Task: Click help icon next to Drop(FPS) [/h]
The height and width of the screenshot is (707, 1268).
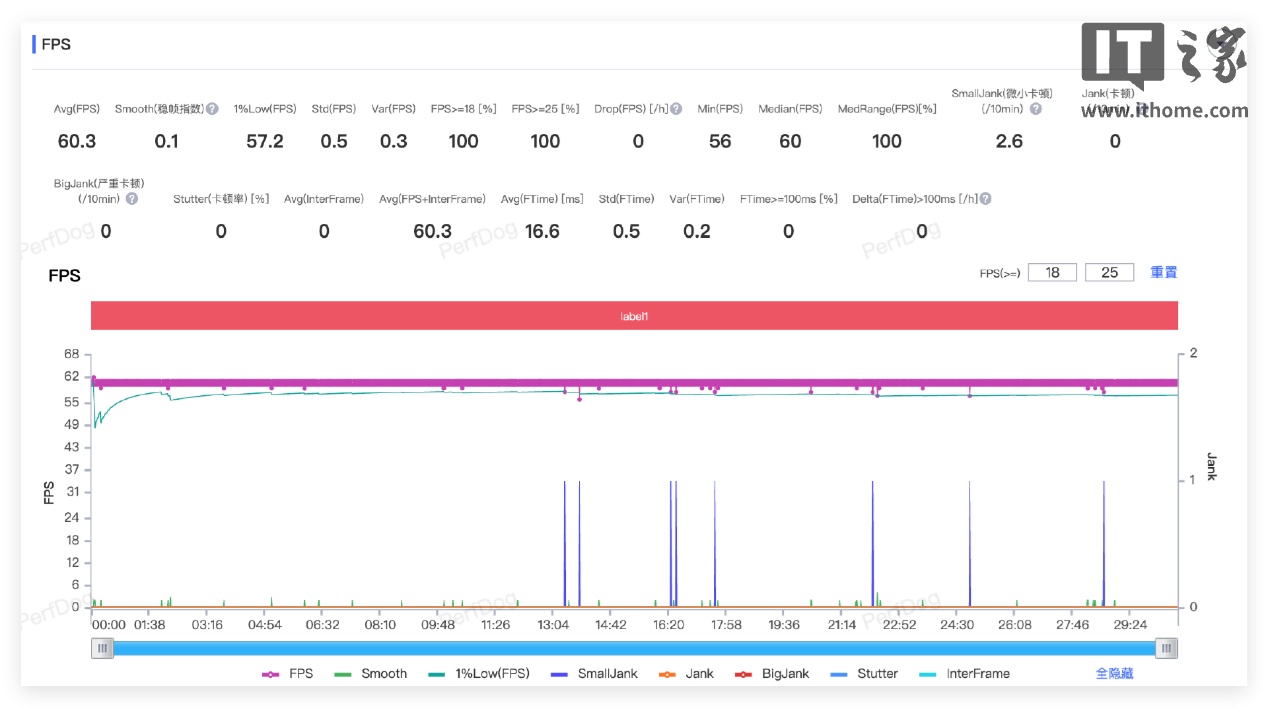Action: click(x=677, y=109)
